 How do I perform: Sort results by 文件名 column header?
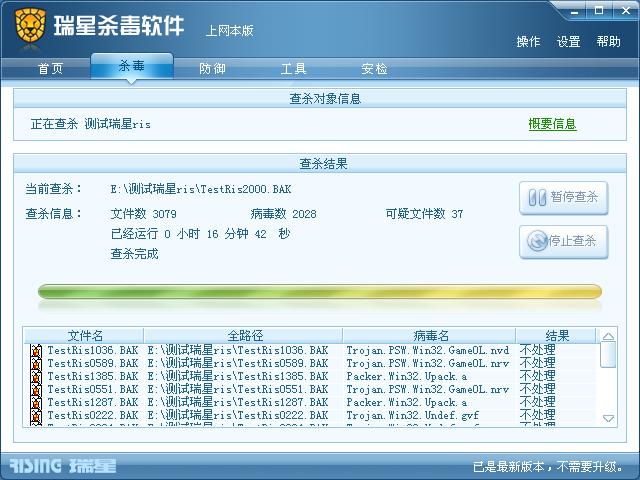coord(84,336)
